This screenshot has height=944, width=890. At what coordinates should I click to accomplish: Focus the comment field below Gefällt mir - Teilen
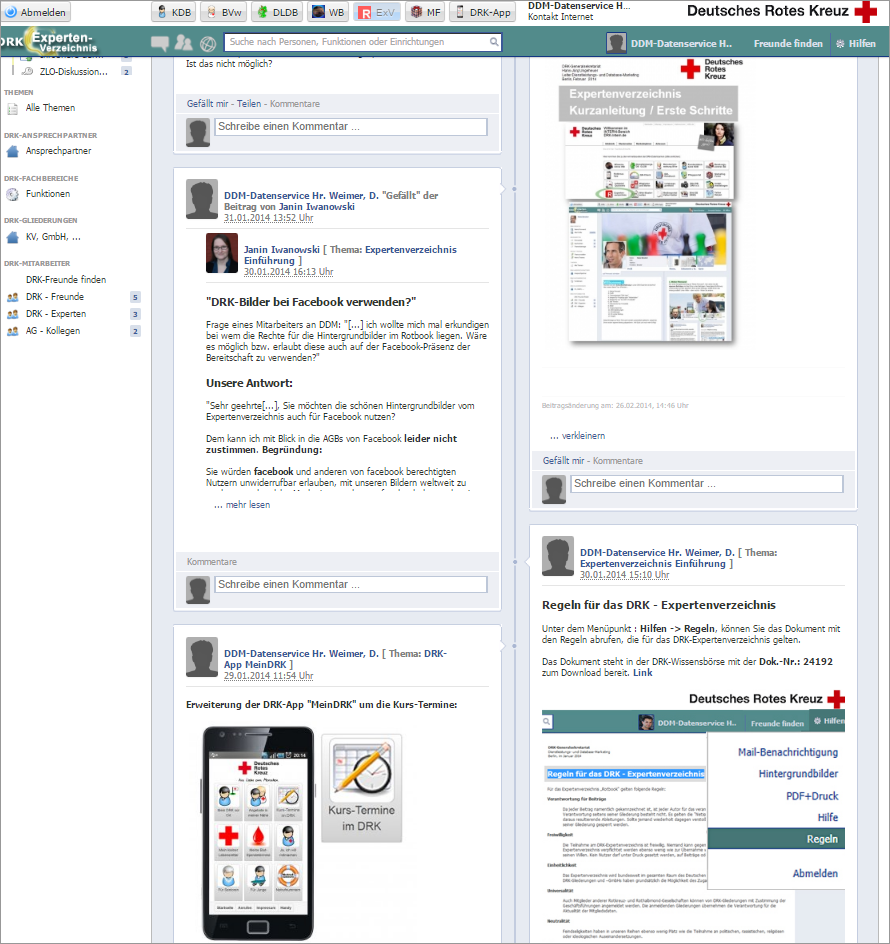click(x=351, y=126)
